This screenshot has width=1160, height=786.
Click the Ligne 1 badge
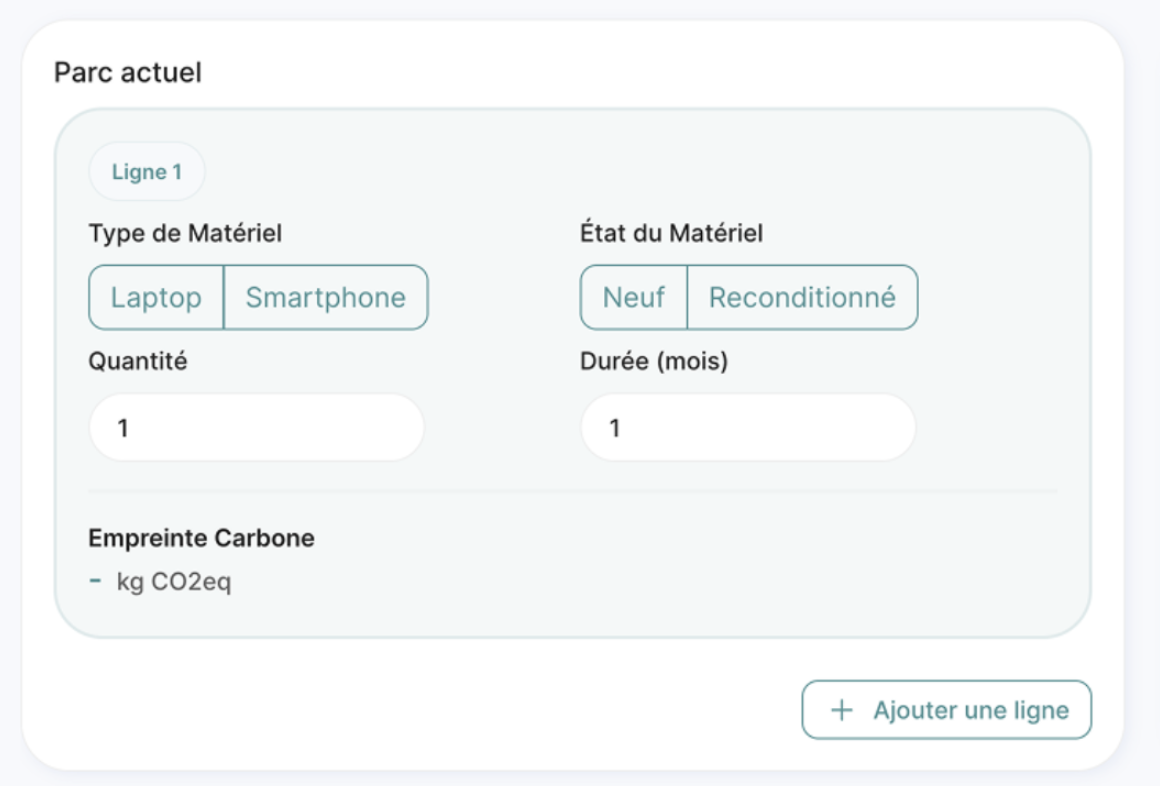[x=146, y=172]
